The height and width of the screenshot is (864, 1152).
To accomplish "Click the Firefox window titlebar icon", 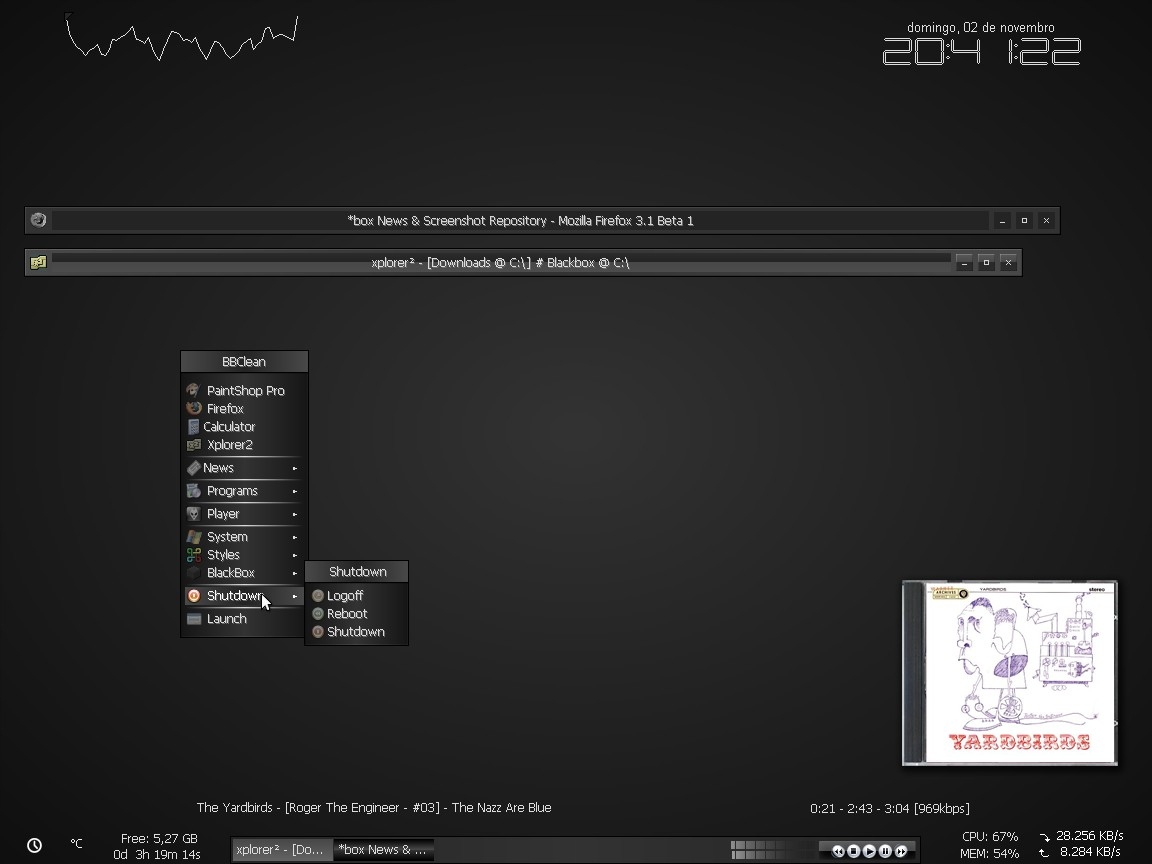I will (38, 220).
